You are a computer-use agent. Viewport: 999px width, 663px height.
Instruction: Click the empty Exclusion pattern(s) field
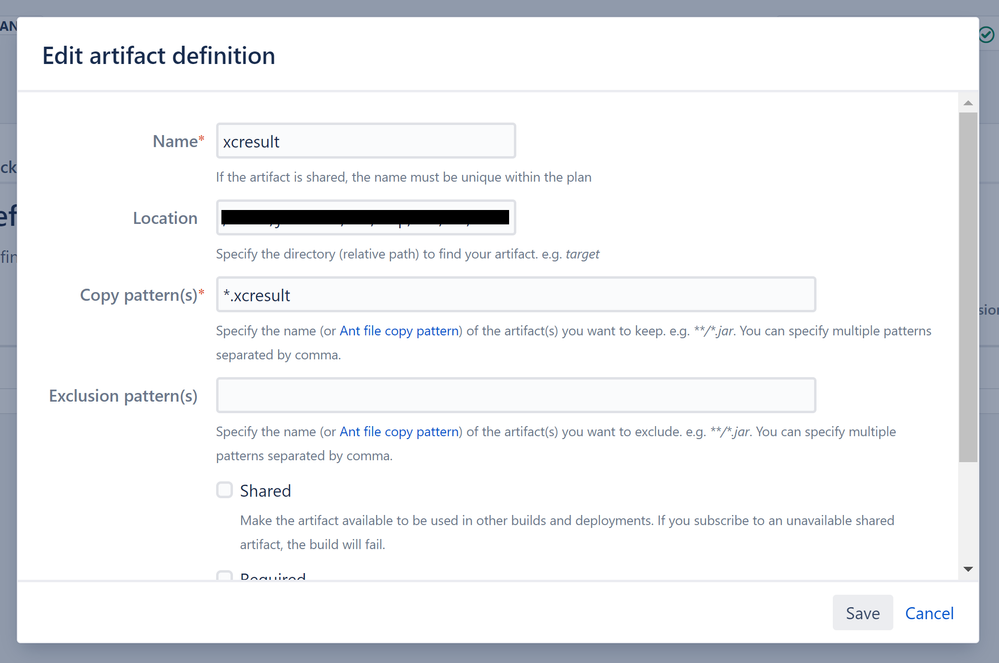[x=515, y=395]
